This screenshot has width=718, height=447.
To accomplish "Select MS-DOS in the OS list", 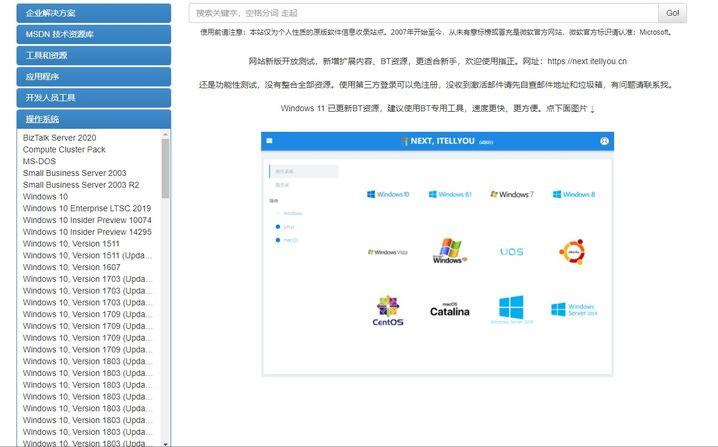I will [39, 161].
